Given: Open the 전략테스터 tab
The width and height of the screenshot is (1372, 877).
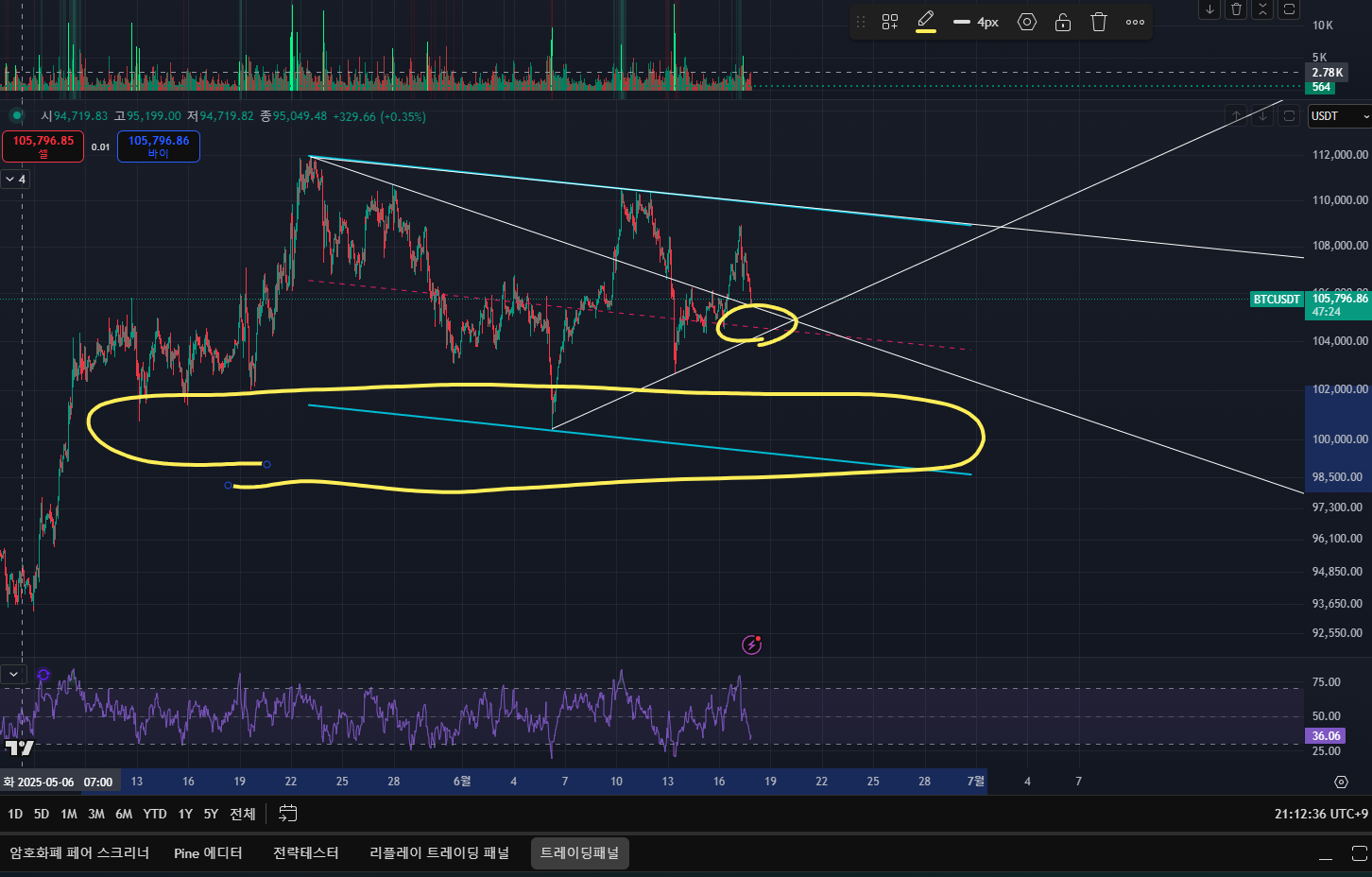Looking at the screenshot, I should click(306, 853).
